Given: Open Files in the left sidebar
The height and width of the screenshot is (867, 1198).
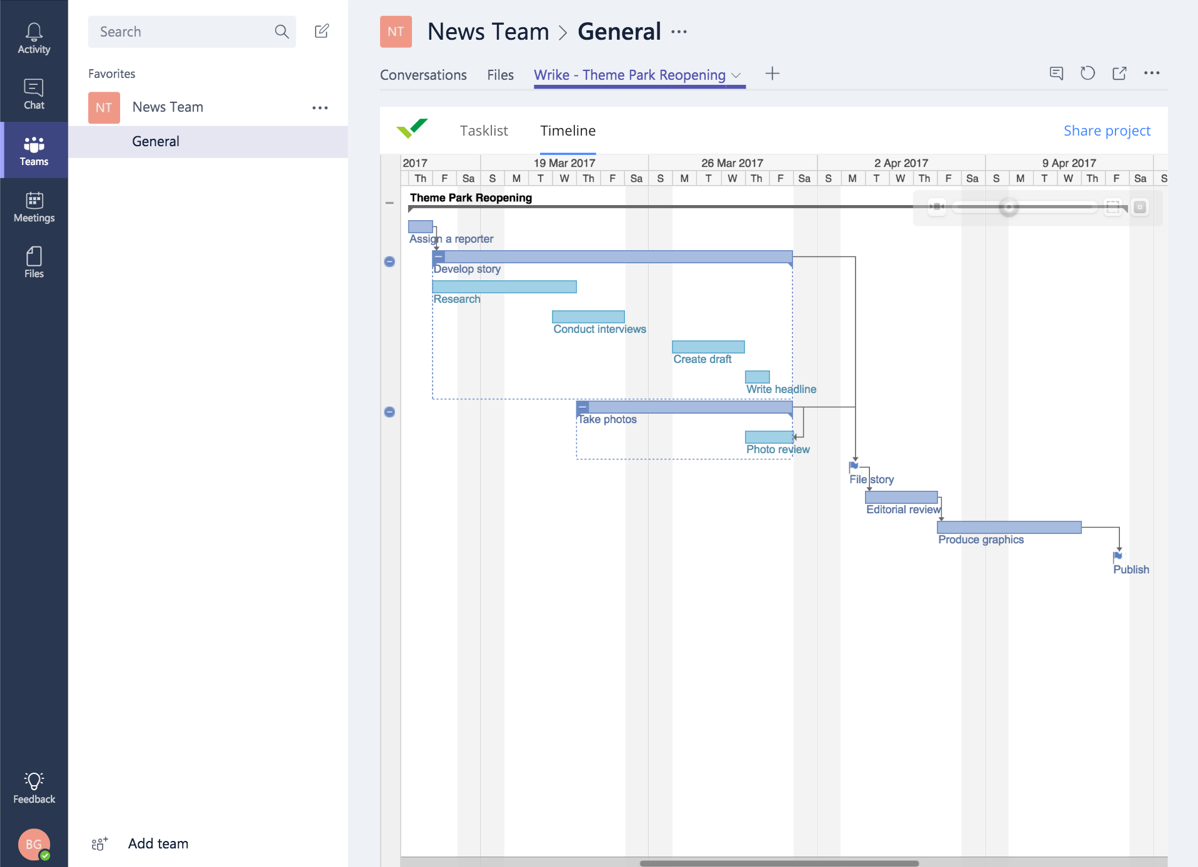Looking at the screenshot, I should coord(34,262).
